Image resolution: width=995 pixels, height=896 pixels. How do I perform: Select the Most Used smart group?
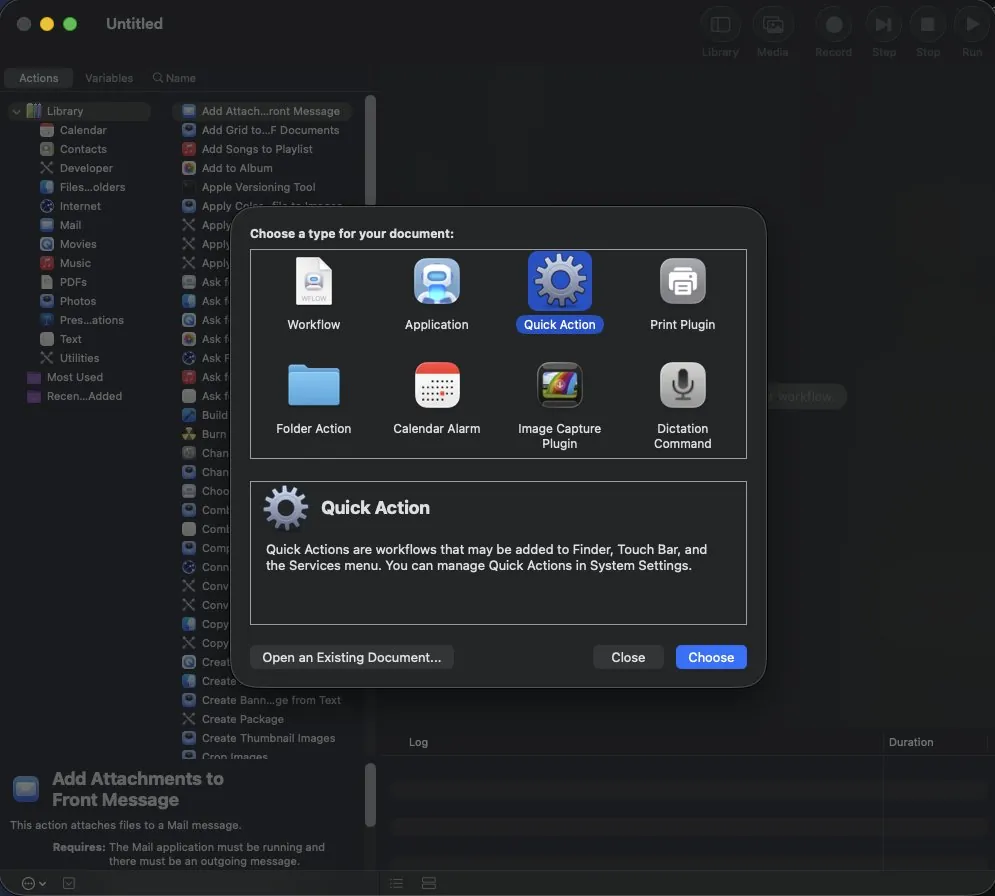pos(74,378)
